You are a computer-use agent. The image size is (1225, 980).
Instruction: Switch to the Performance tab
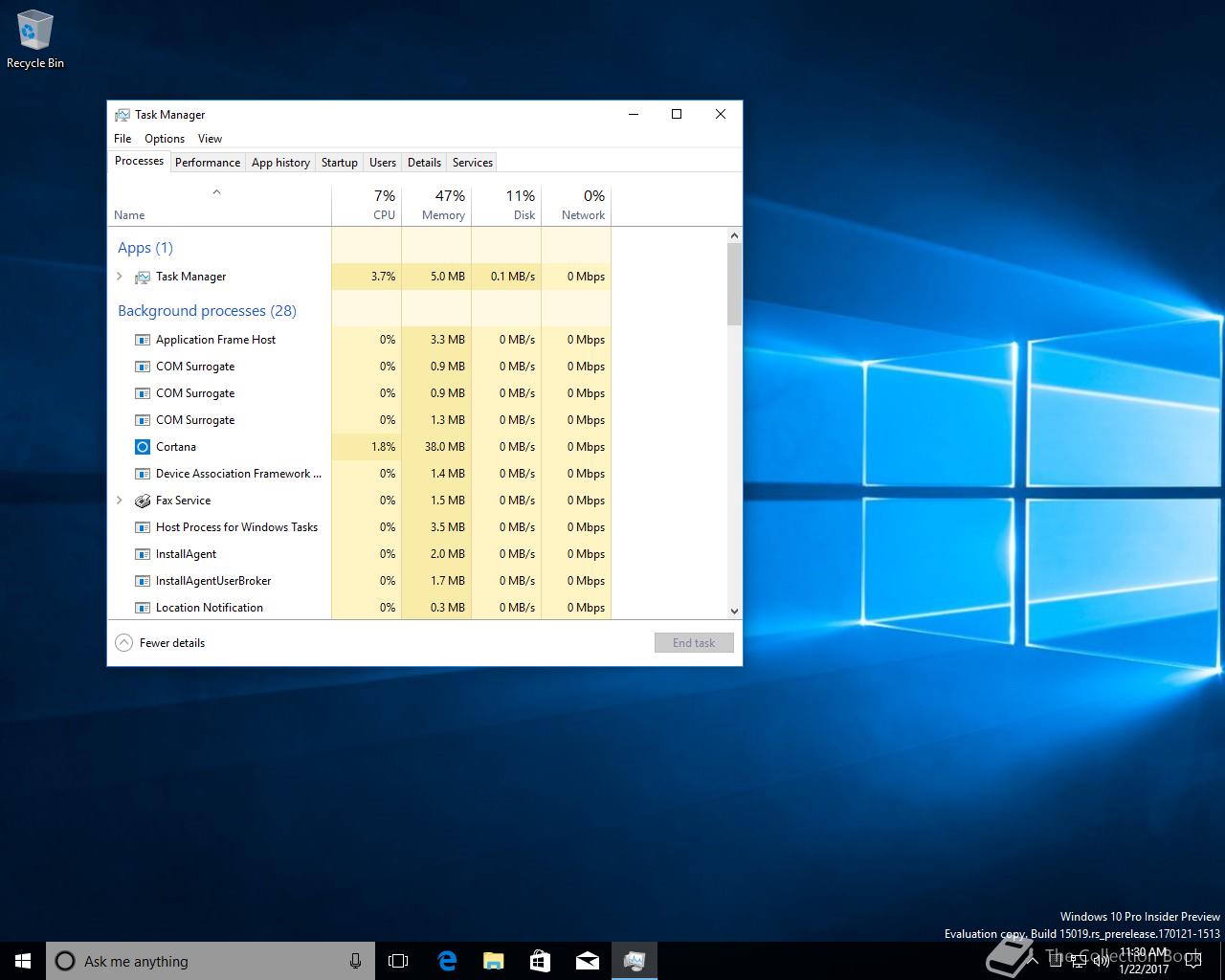[208, 163]
